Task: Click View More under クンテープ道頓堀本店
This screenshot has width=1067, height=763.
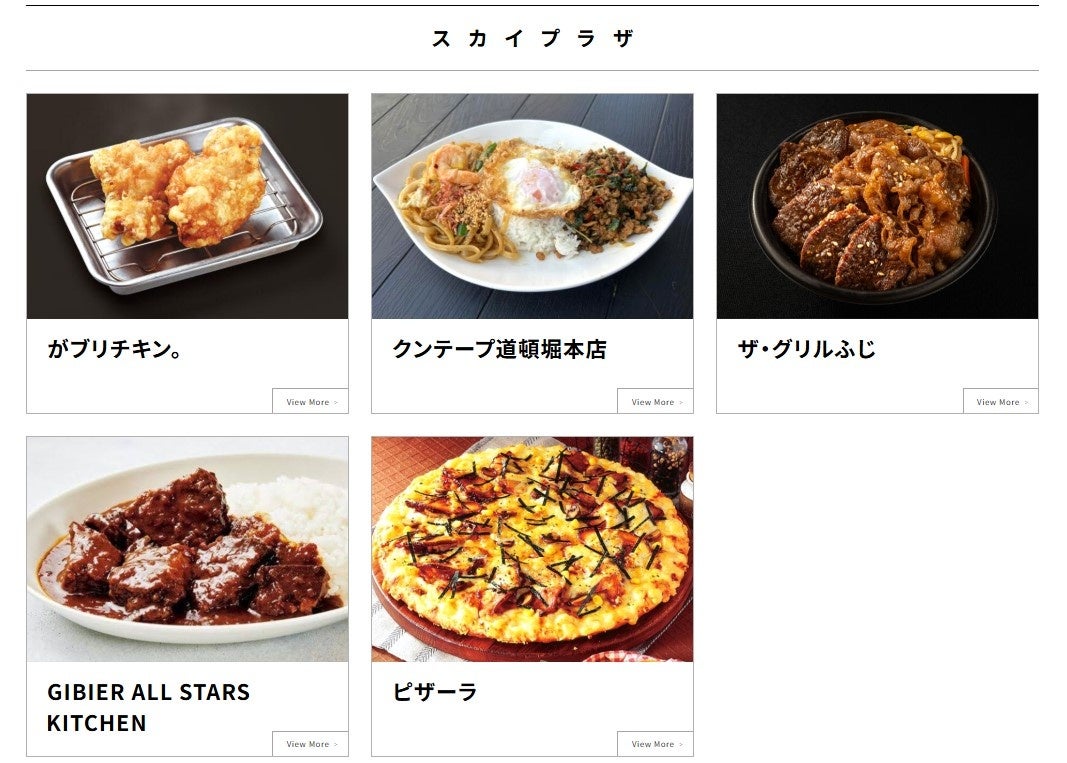Action: [x=655, y=402]
